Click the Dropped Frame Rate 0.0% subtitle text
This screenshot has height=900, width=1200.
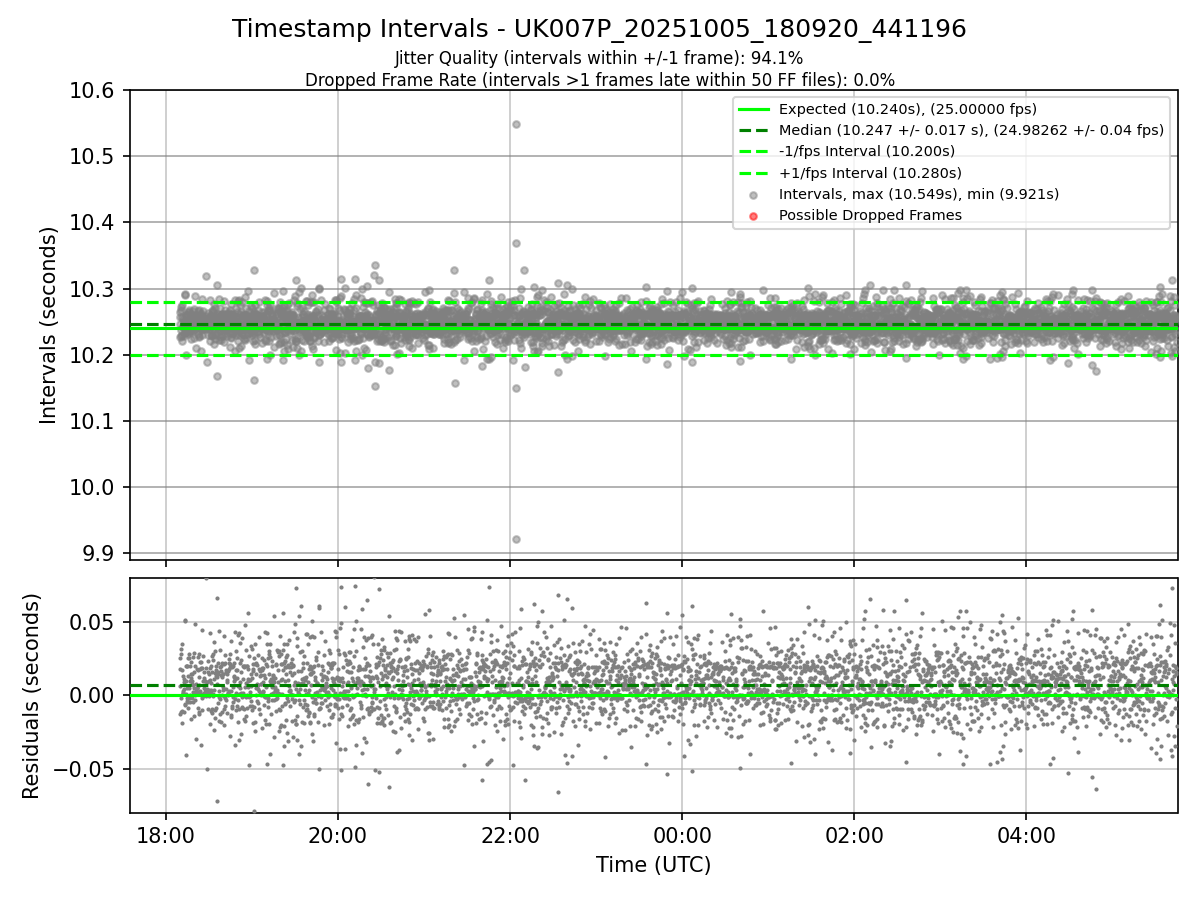tap(599, 80)
